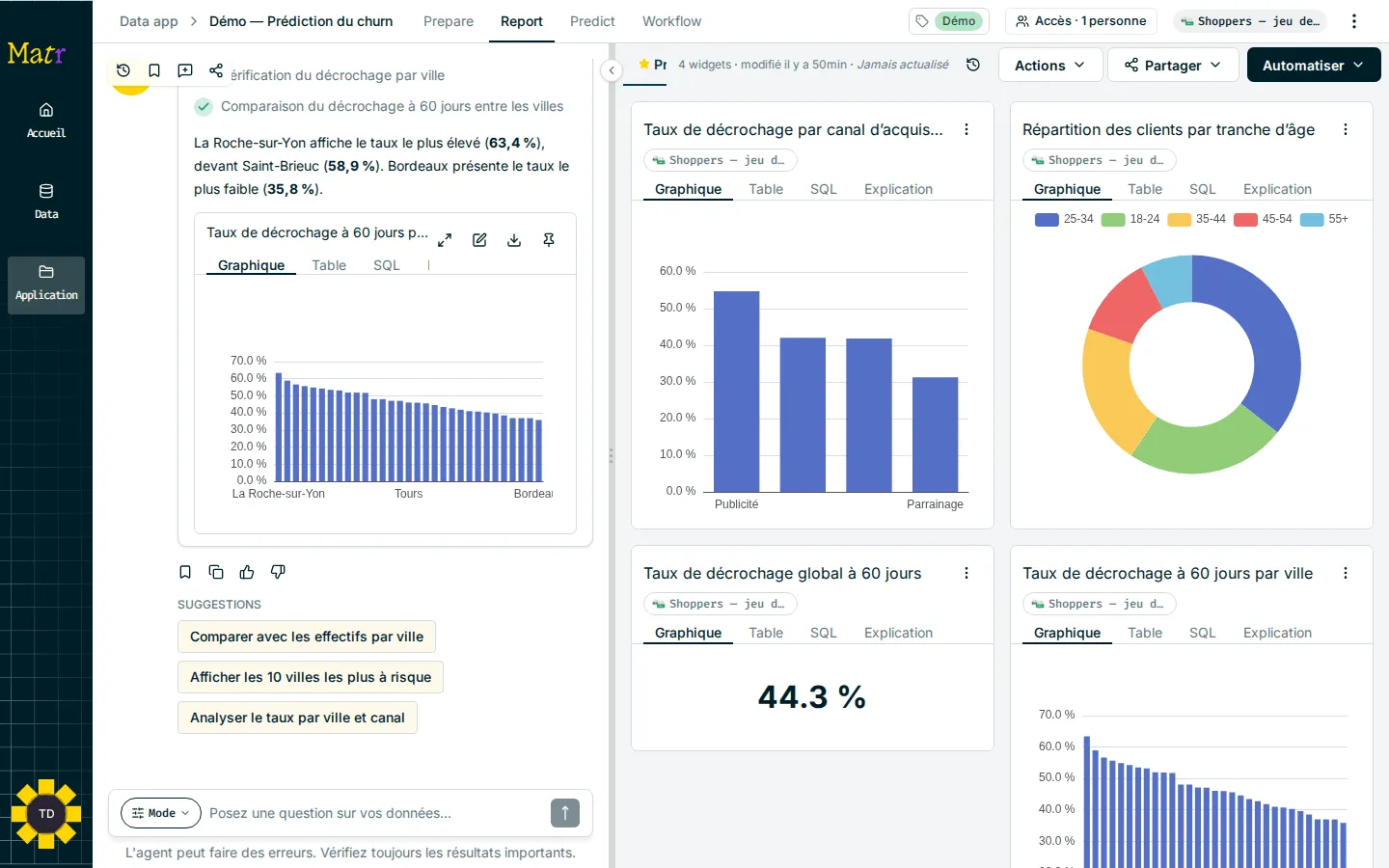Click edit pencil icon on chat chart

(479, 240)
